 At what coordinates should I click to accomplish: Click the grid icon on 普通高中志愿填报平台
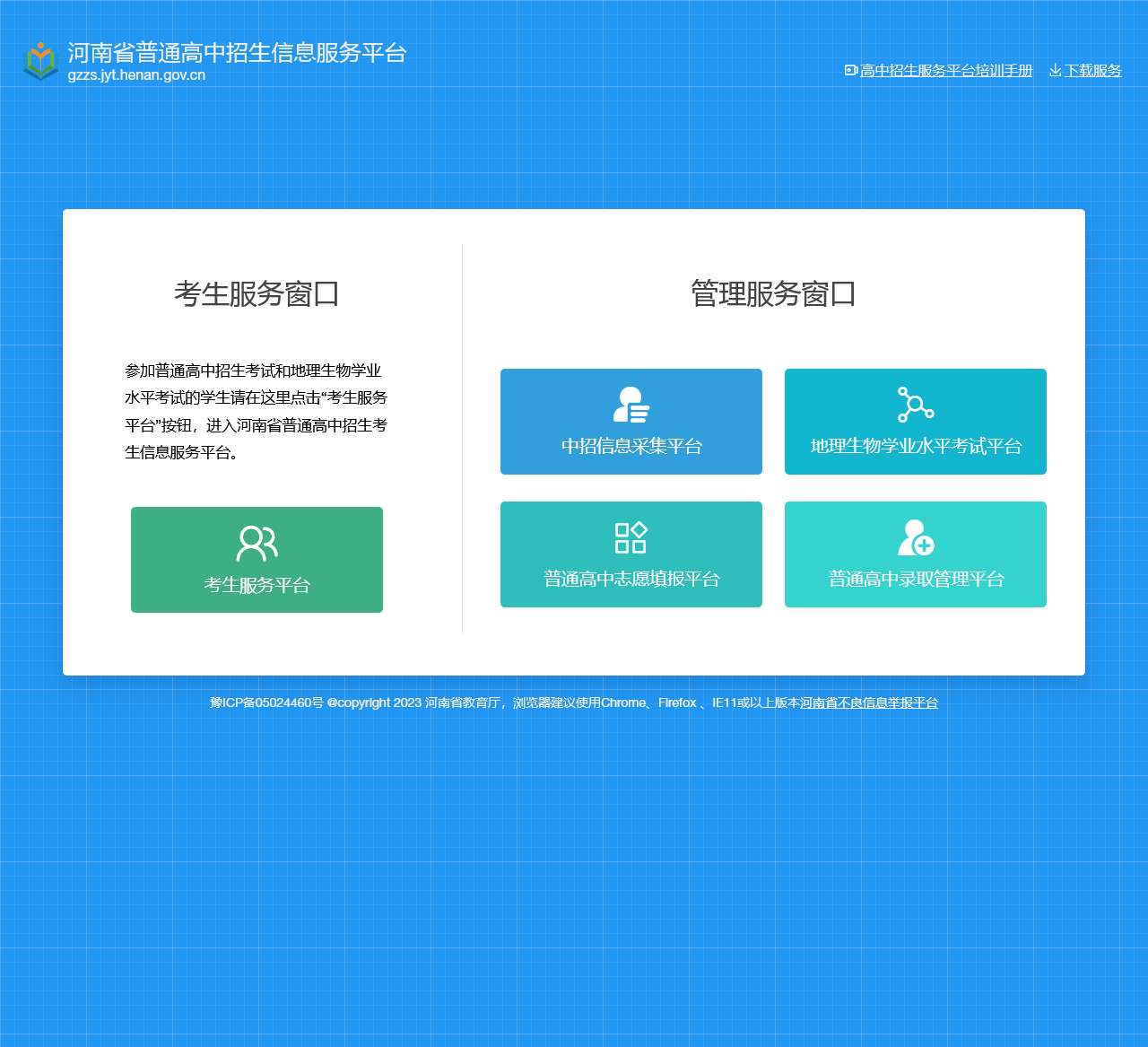click(631, 537)
